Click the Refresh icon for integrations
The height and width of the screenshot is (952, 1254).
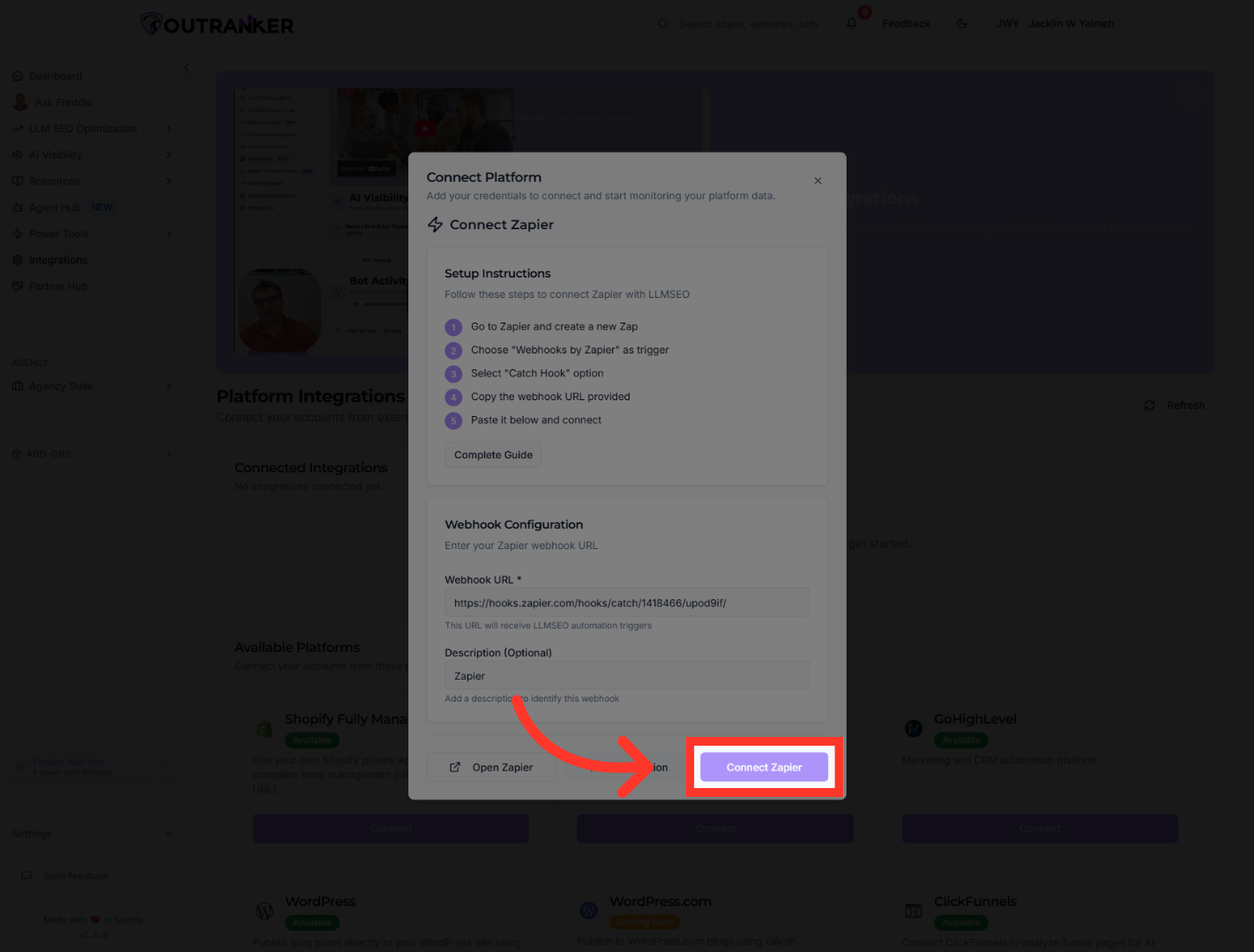click(1149, 405)
